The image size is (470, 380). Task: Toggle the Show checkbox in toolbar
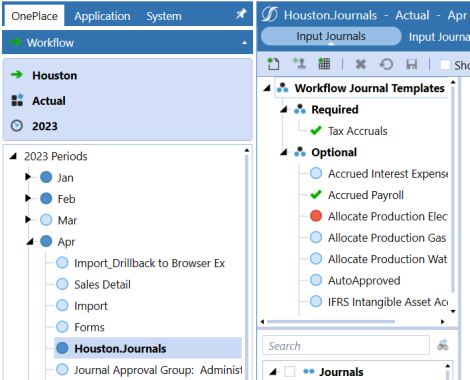[445, 64]
